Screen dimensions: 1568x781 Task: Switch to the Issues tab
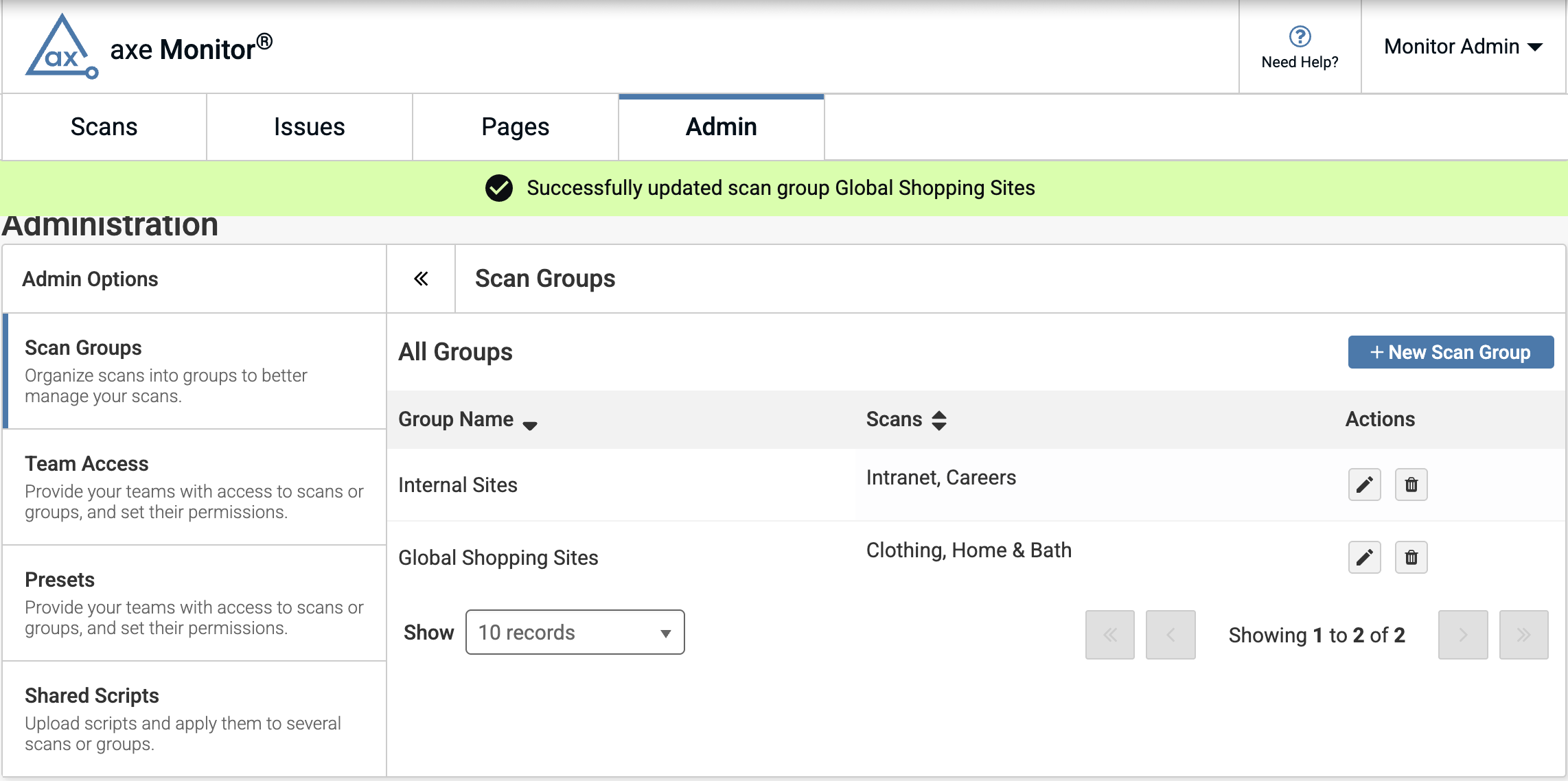[309, 127]
